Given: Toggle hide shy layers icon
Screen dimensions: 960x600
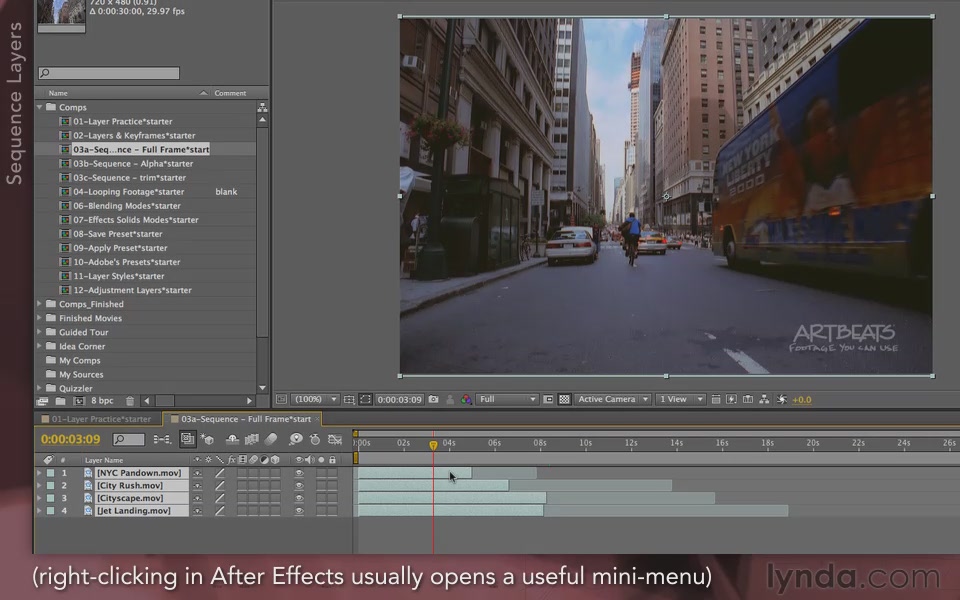Looking at the screenshot, I should tap(232, 439).
